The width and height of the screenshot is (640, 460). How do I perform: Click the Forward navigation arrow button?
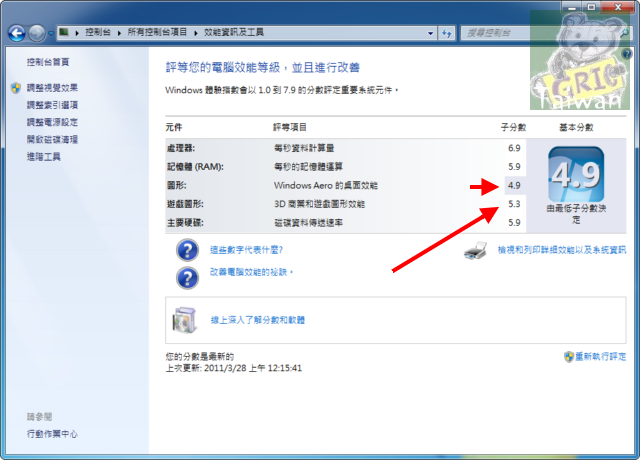[x=36, y=33]
